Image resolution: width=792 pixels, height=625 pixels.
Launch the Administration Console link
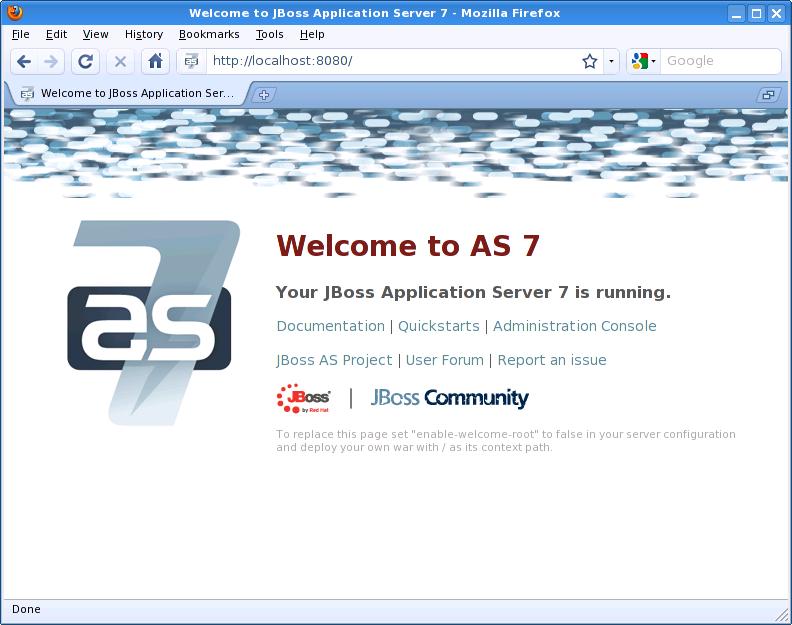575,326
